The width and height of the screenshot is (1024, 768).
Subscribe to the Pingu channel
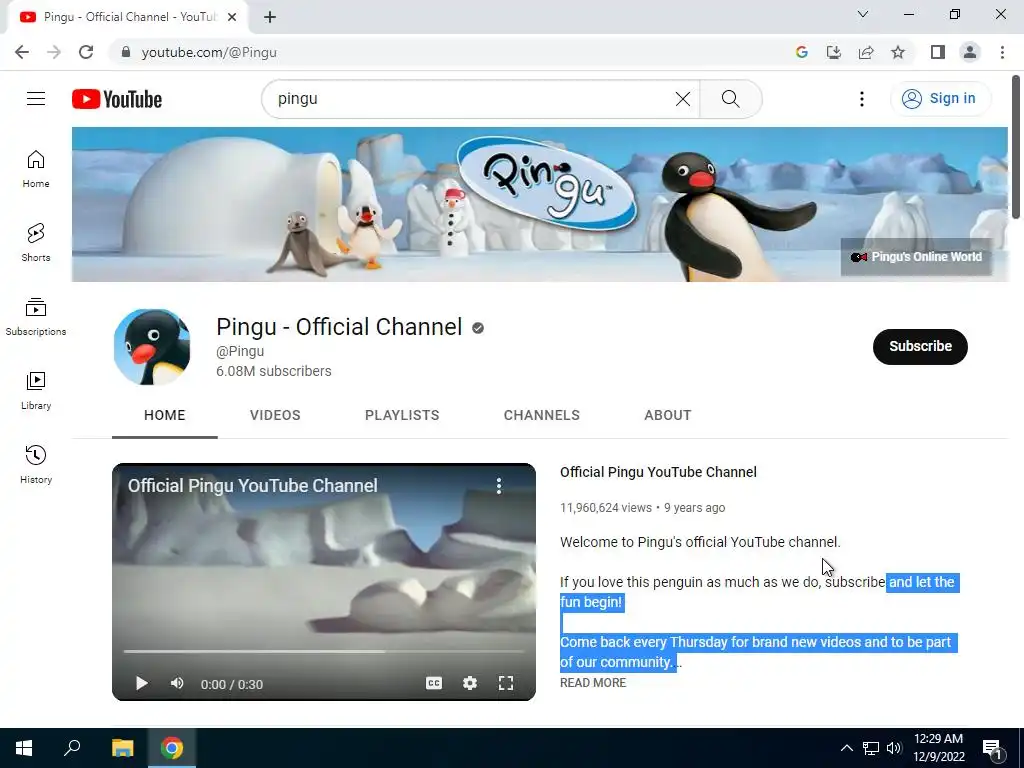coord(920,346)
